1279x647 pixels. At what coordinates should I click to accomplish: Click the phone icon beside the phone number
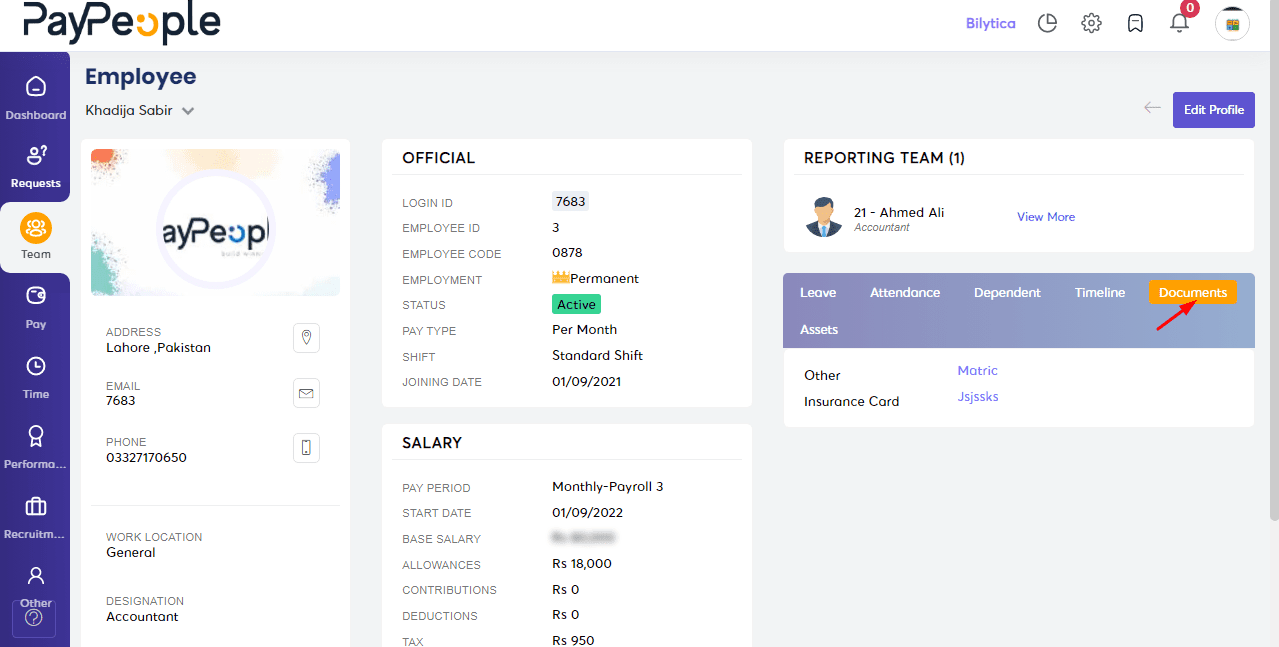click(306, 448)
